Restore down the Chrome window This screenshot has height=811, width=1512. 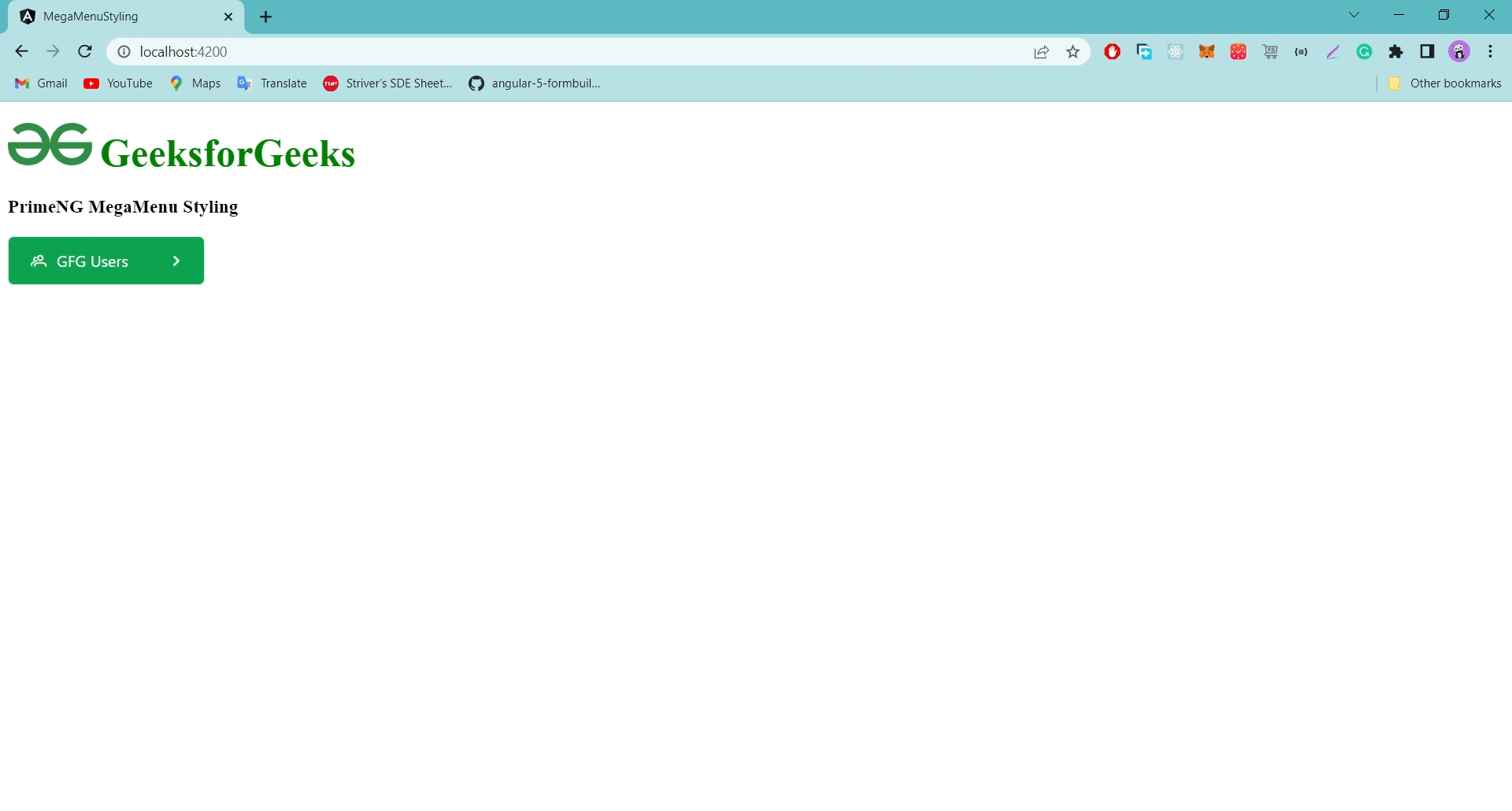point(1444,15)
